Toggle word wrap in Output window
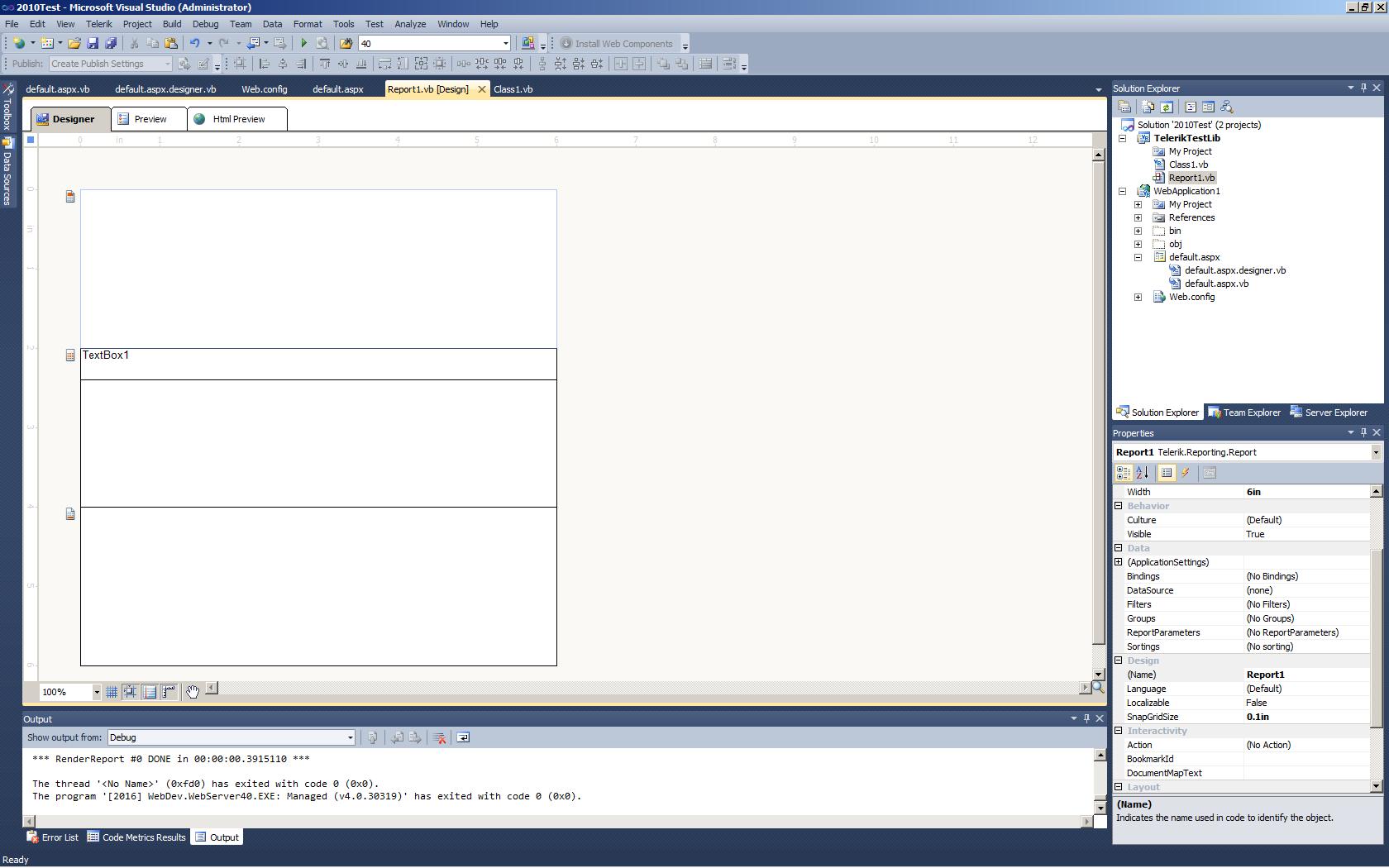The width and height of the screenshot is (1389, 868). [463, 737]
